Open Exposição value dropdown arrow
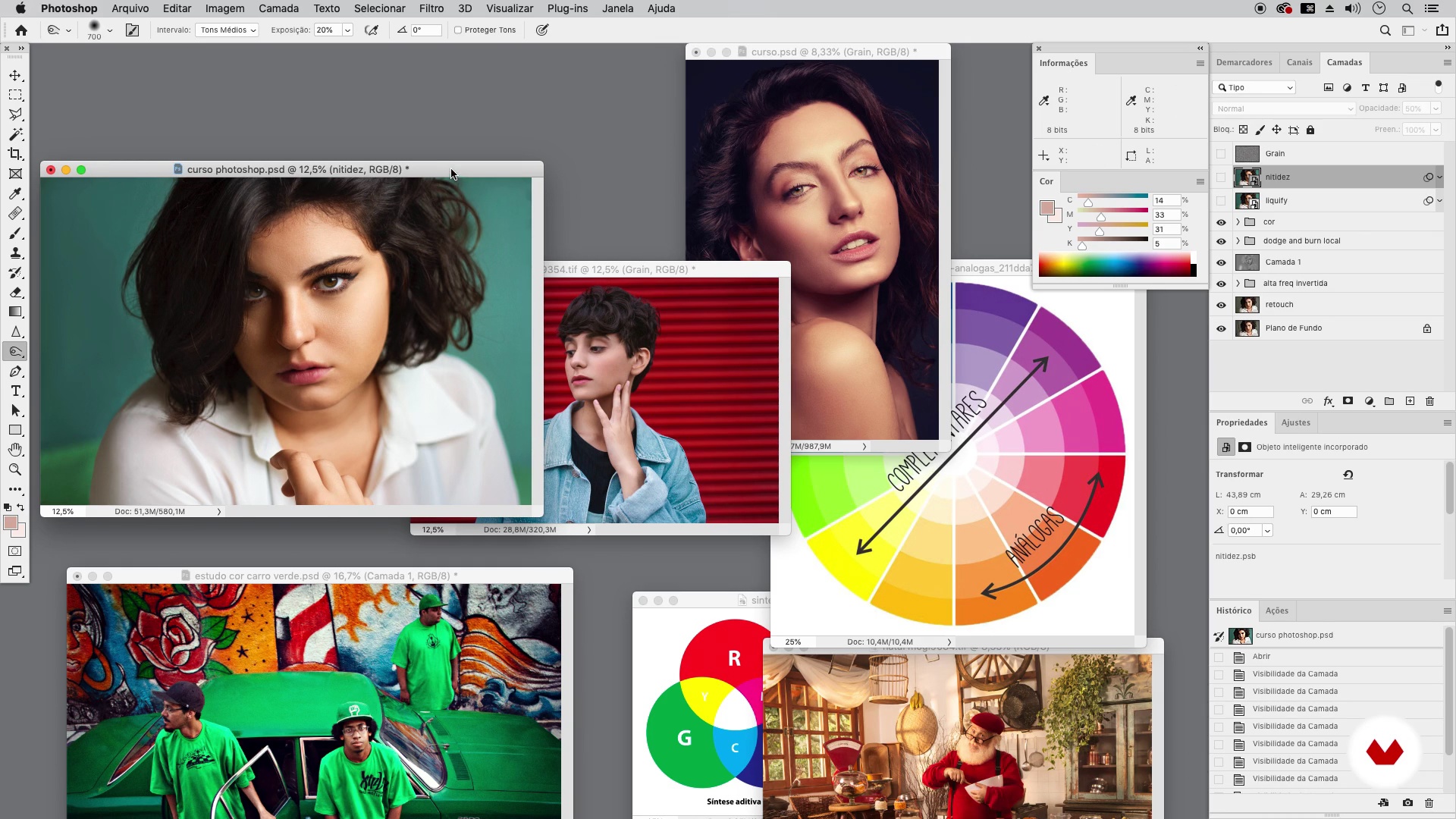The width and height of the screenshot is (1456, 819). (347, 30)
